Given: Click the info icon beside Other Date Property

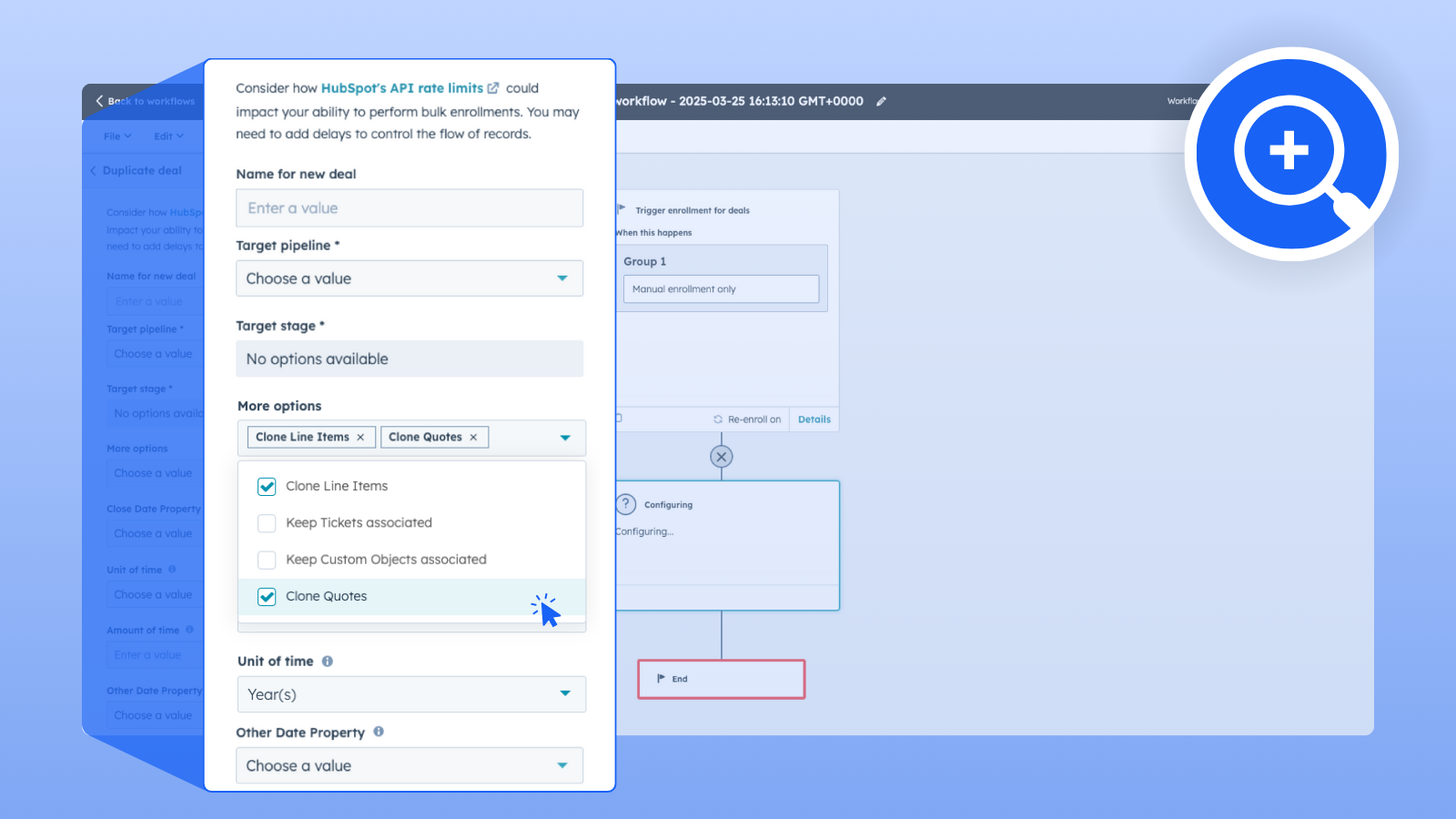Looking at the screenshot, I should 379,732.
